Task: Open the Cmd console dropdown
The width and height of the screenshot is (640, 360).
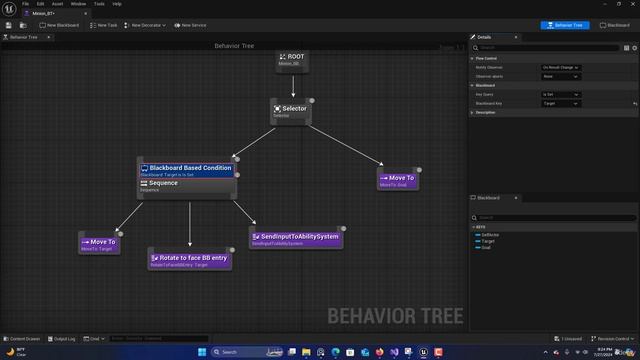Action: (94, 339)
